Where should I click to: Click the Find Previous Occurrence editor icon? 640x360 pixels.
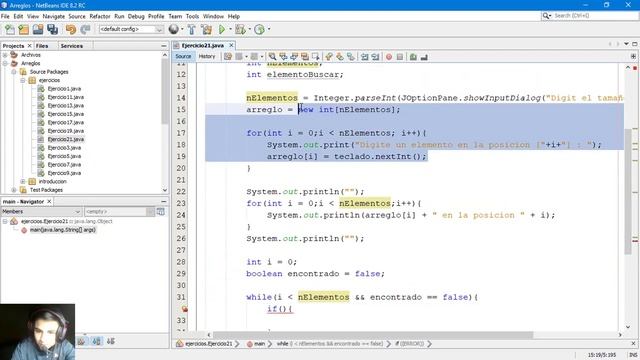pos(283,57)
